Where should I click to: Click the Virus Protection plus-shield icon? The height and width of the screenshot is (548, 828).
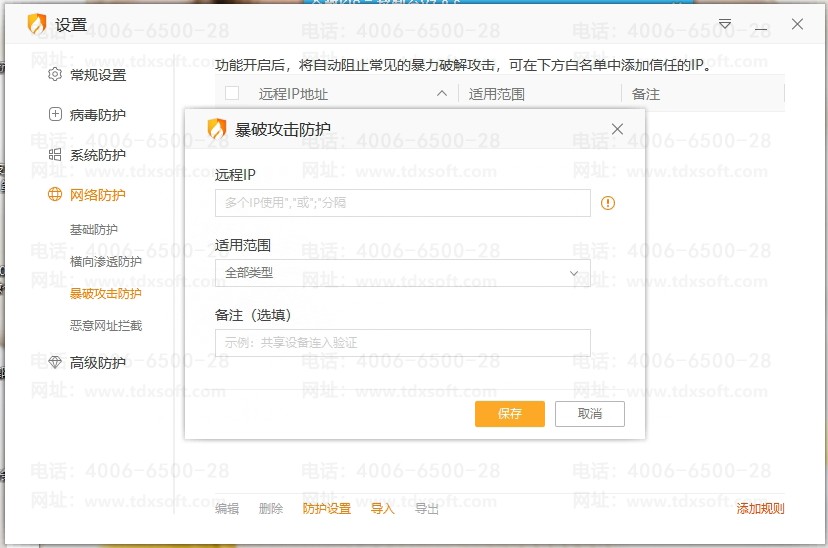[x=55, y=115]
